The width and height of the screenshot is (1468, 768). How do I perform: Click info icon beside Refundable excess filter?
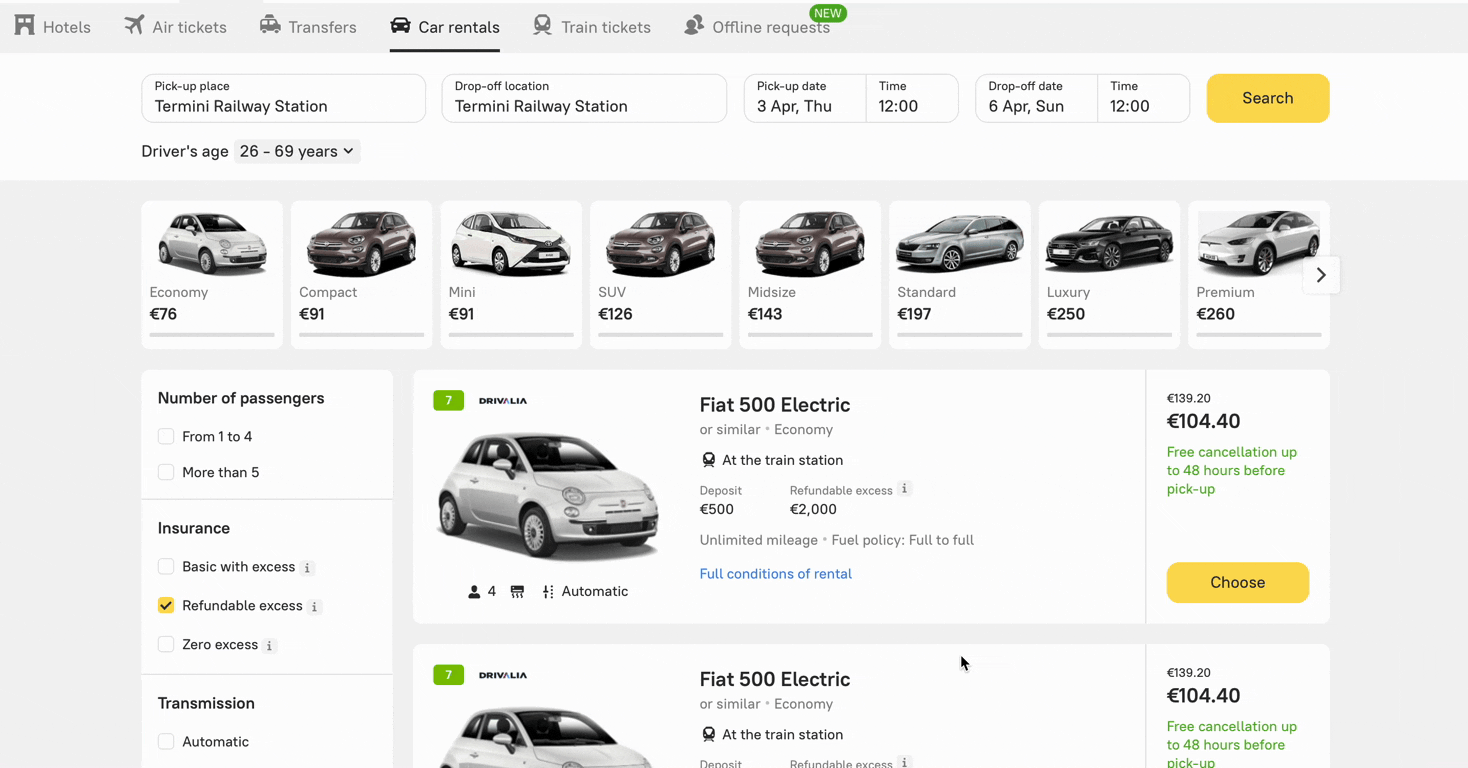click(315, 607)
